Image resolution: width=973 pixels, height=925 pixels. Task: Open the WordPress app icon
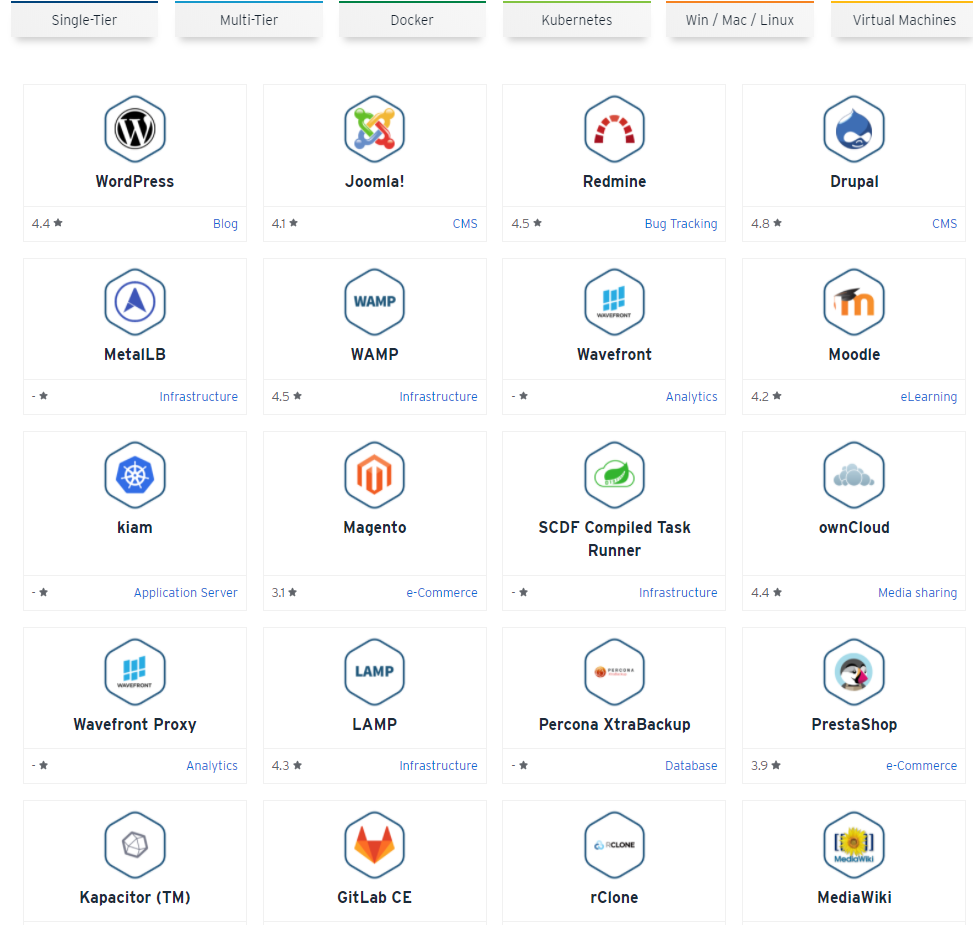pos(135,129)
